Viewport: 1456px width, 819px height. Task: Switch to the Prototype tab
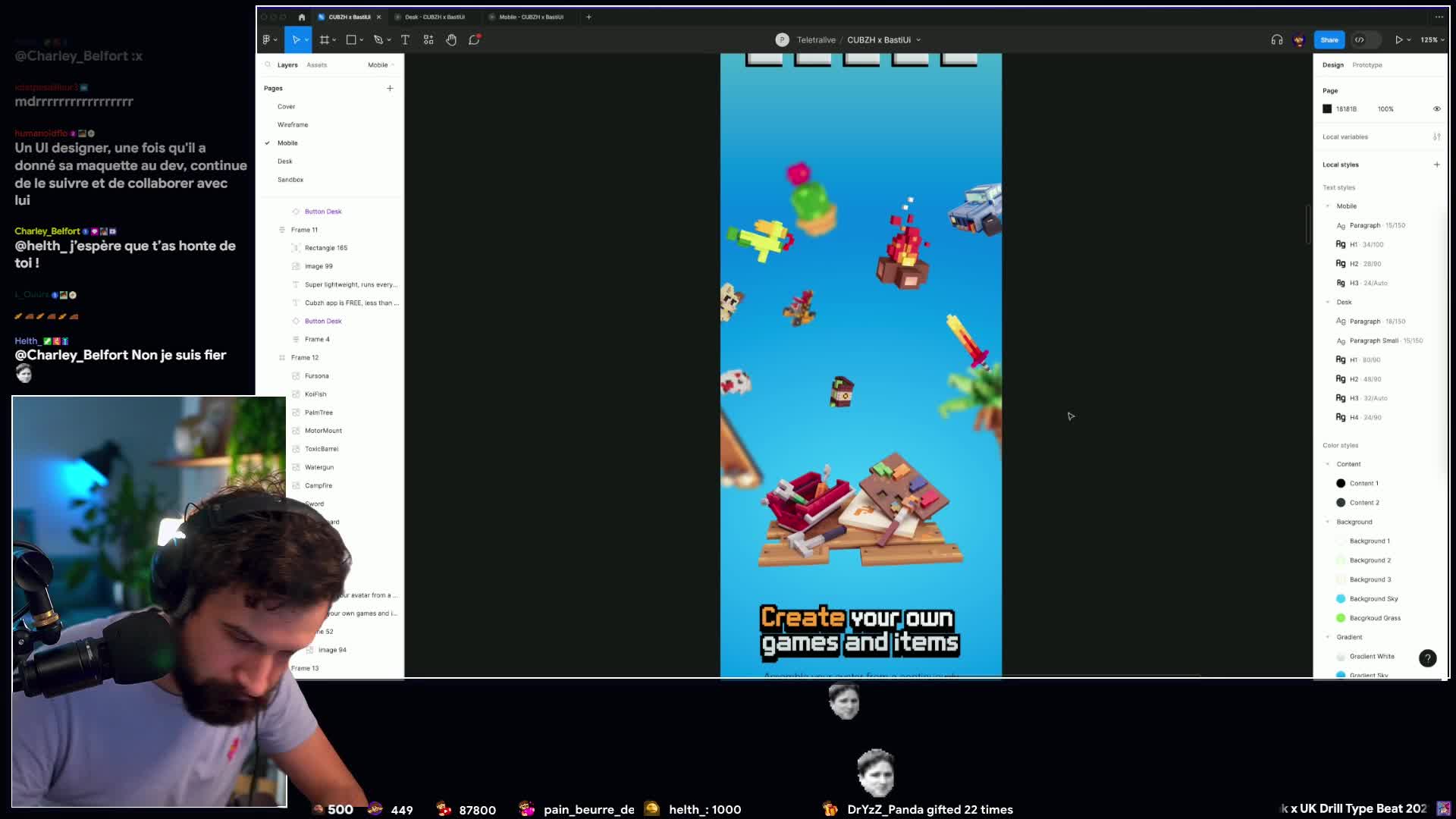pos(1367,64)
